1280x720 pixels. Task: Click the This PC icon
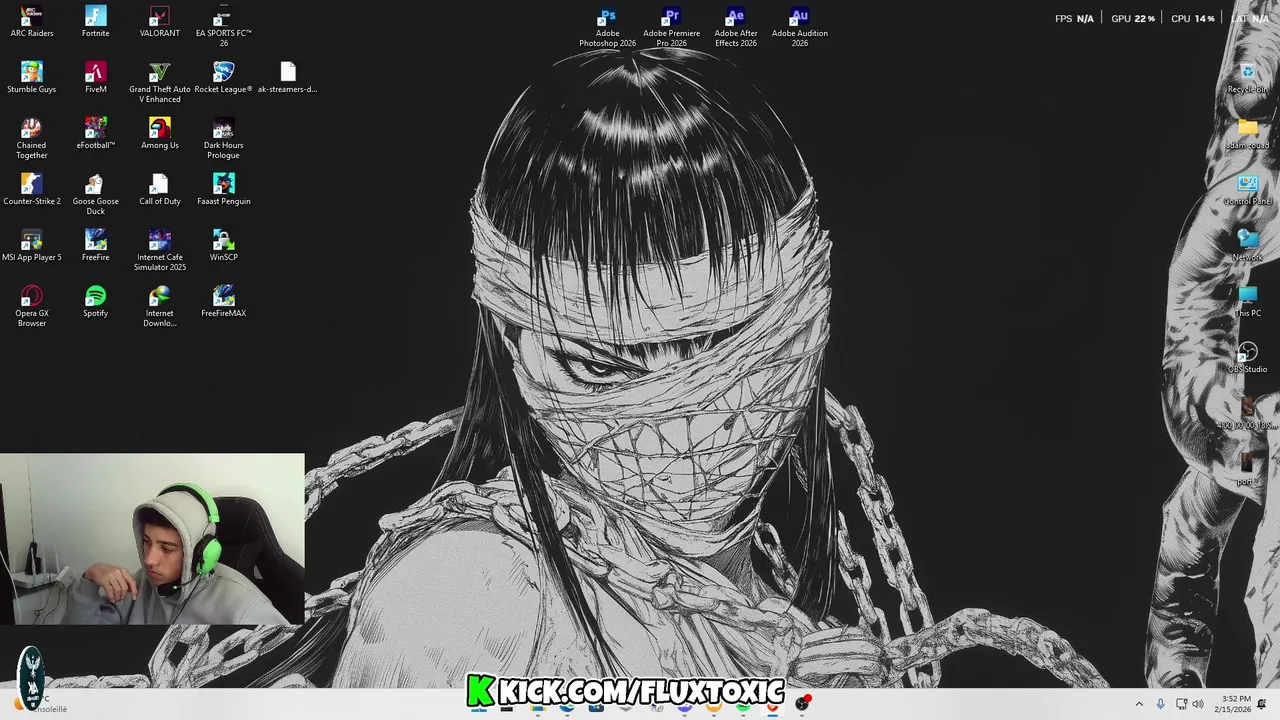(x=1248, y=302)
